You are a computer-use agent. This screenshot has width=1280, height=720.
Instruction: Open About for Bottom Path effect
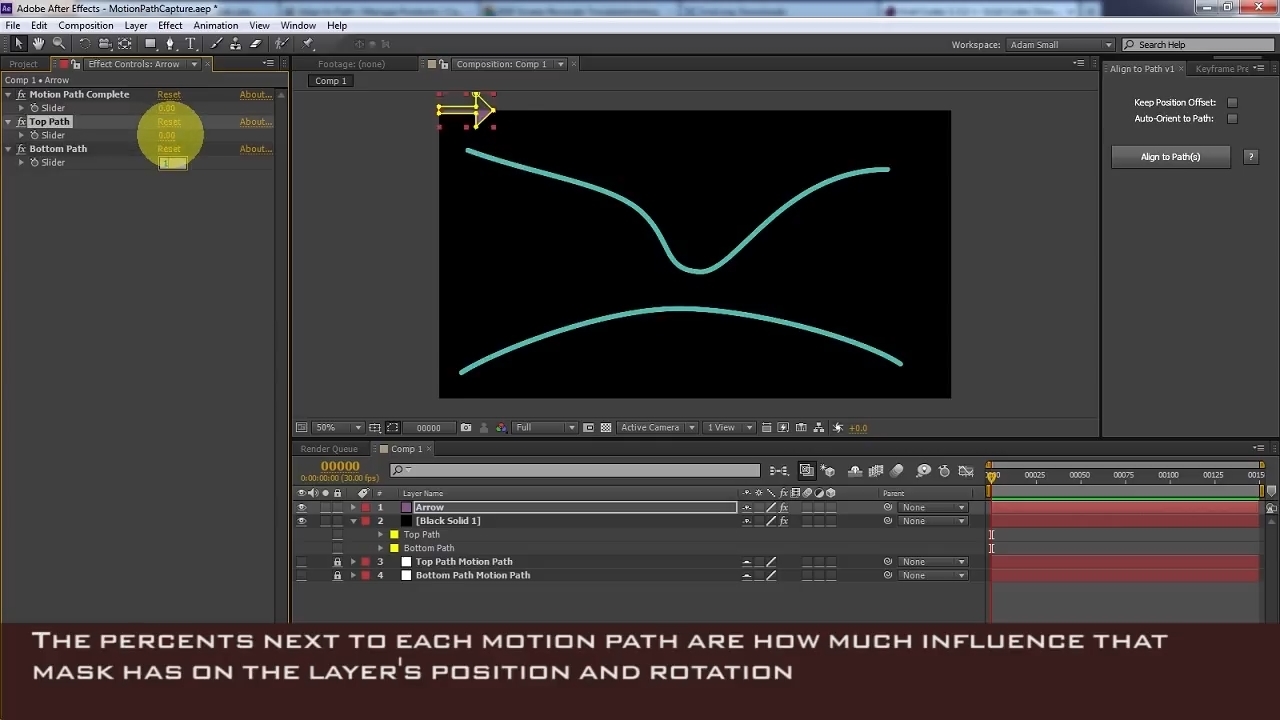click(x=255, y=149)
